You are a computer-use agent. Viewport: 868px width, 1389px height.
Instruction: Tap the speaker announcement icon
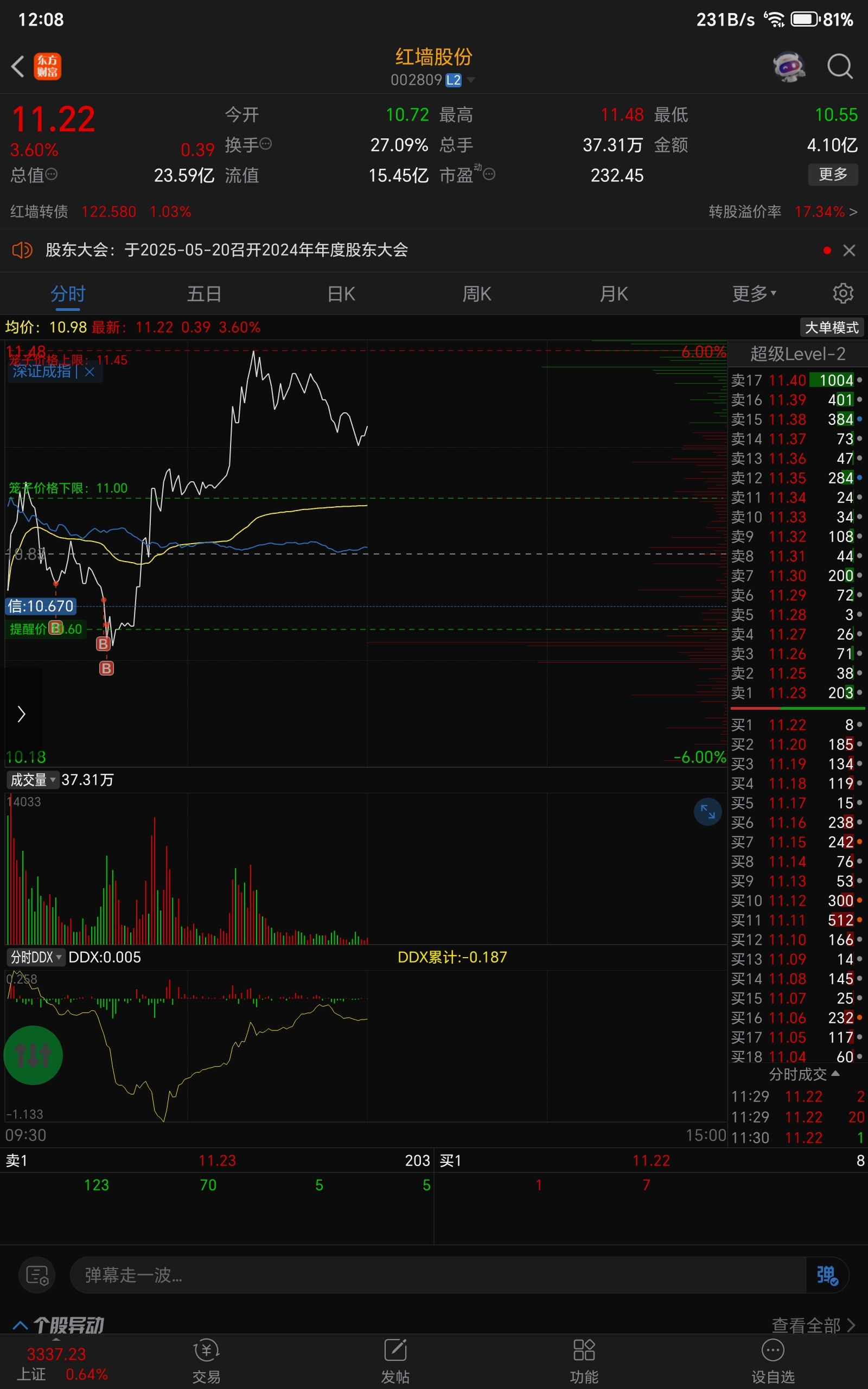tap(22, 250)
